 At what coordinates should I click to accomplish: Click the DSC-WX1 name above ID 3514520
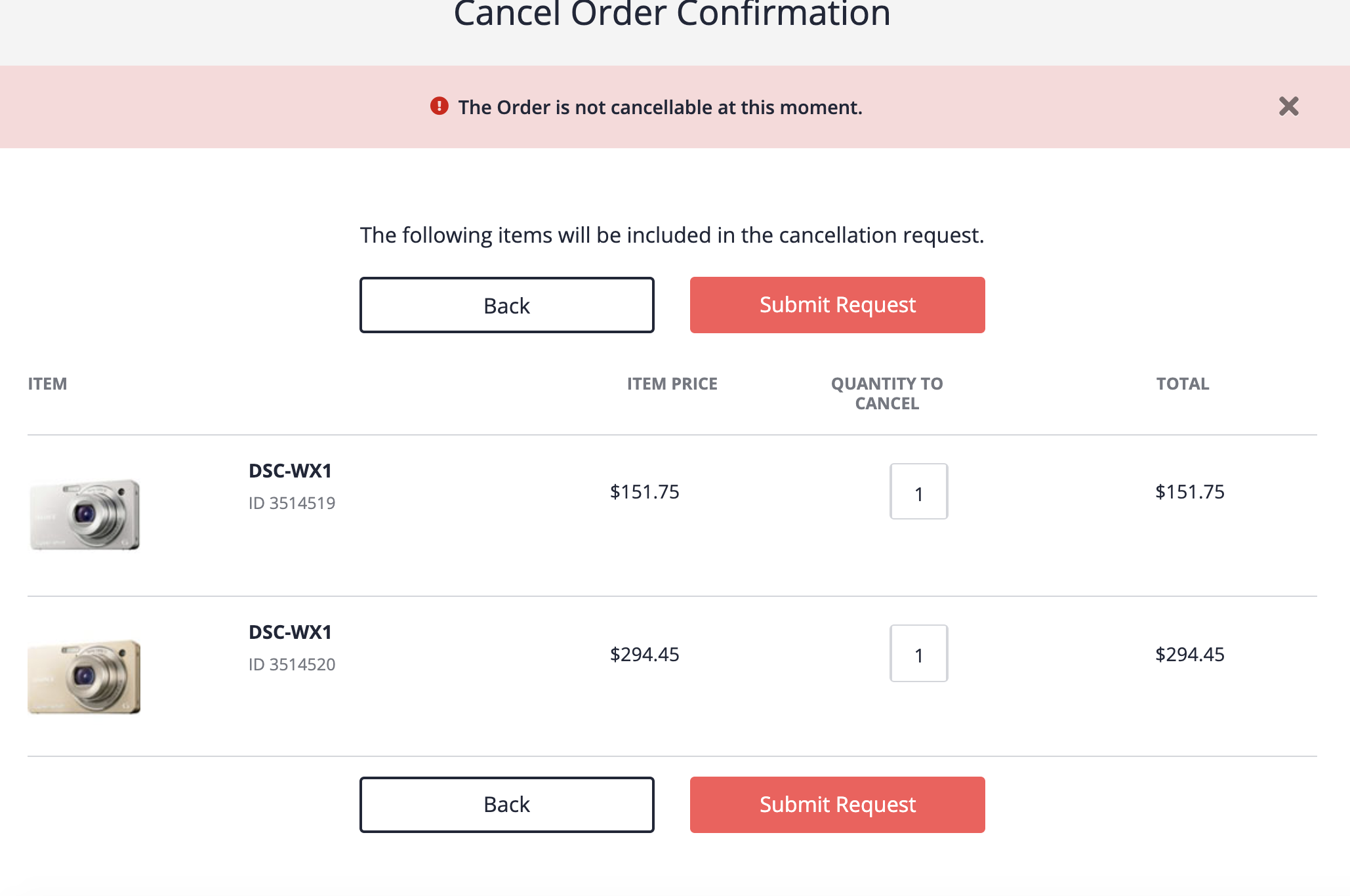point(290,632)
